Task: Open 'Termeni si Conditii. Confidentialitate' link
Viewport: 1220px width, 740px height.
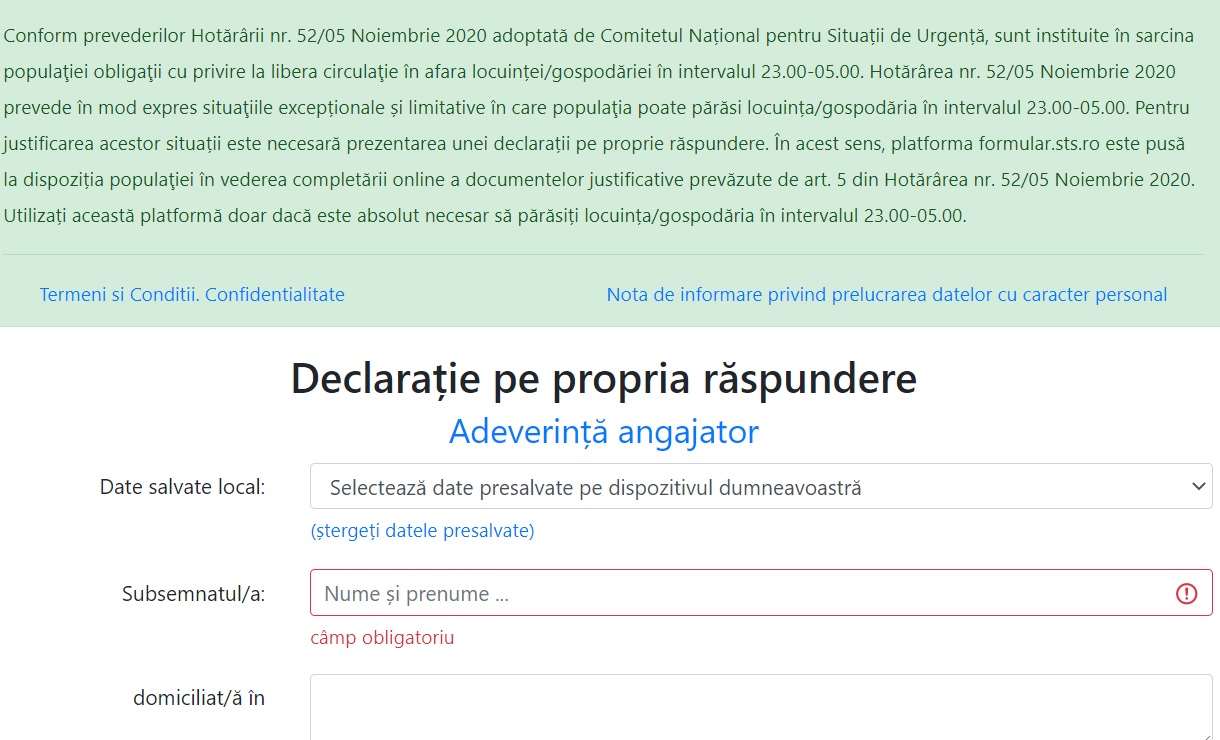Action: pyautogui.click(x=192, y=295)
